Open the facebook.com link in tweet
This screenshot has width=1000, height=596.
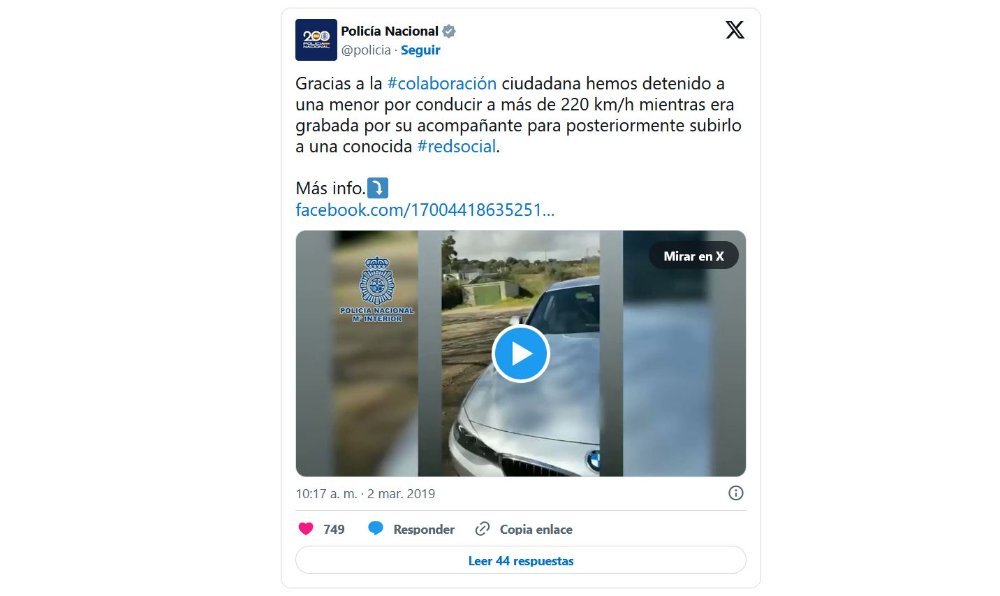[425, 210]
